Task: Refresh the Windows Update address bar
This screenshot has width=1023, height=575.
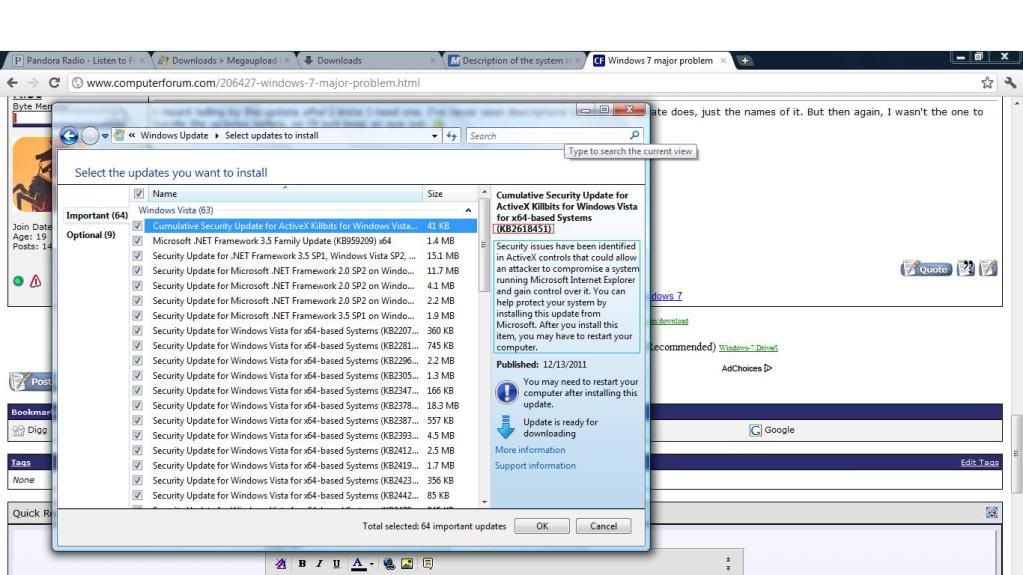Action: (451, 136)
